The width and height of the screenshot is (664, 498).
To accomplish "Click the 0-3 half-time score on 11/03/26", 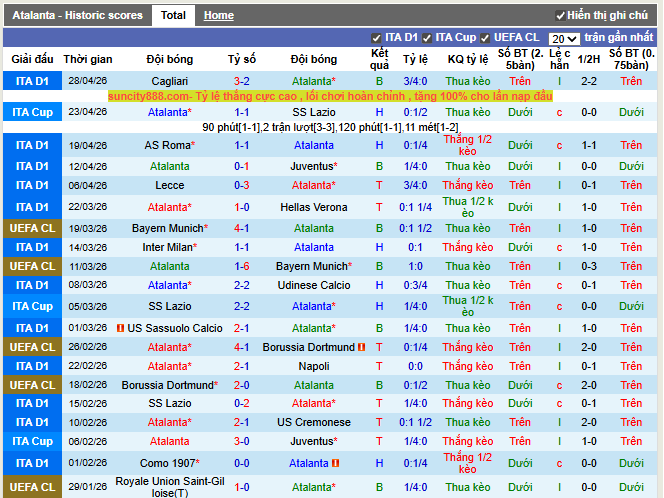I will [589, 266].
